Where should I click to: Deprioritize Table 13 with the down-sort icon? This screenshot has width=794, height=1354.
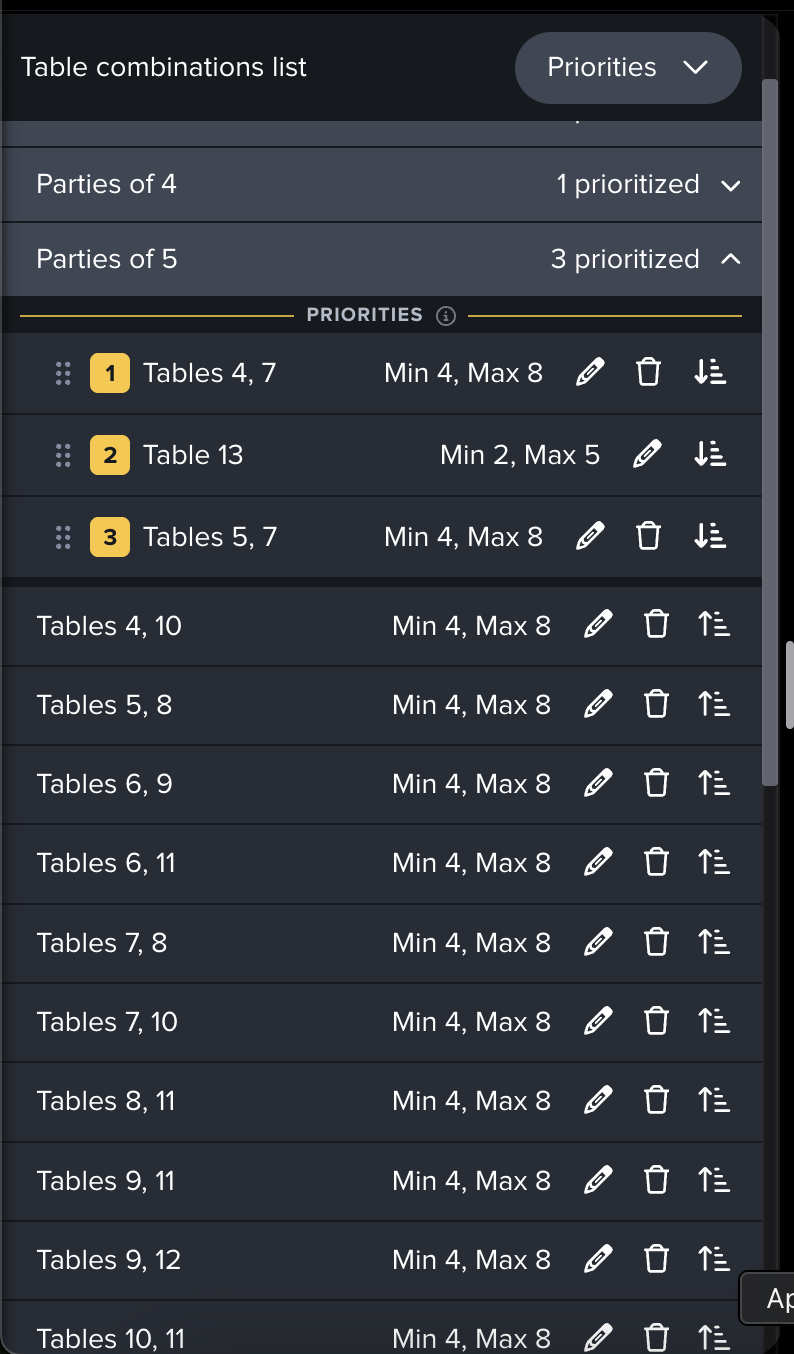(709, 455)
